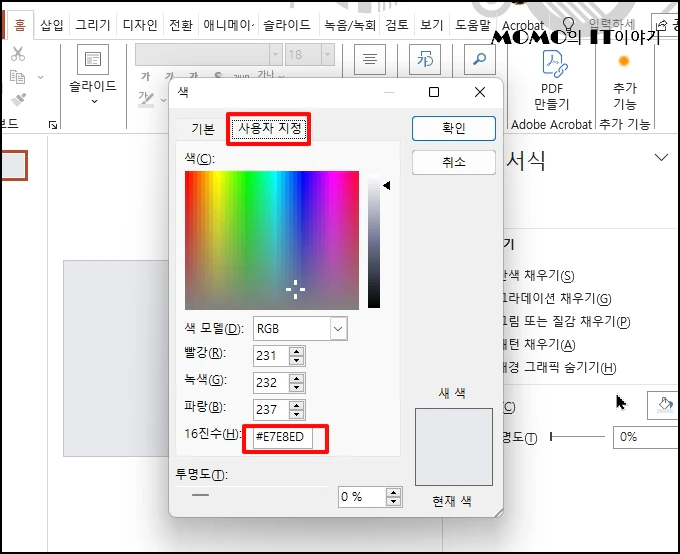Click the copy icon in clipboard group

(18, 77)
